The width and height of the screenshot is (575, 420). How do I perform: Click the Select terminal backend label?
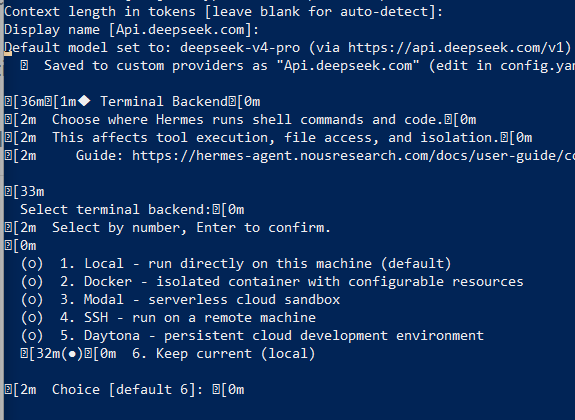[x=116, y=209]
